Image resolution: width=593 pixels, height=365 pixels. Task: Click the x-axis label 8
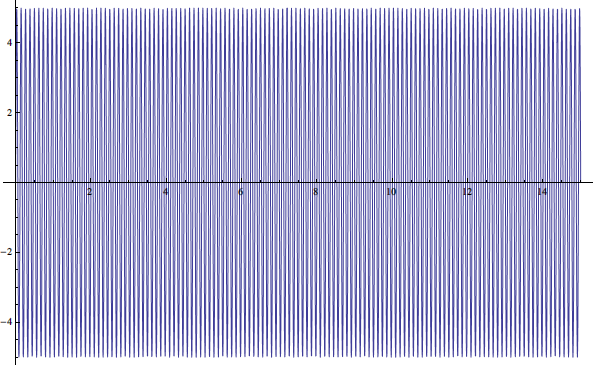[x=316, y=192]
